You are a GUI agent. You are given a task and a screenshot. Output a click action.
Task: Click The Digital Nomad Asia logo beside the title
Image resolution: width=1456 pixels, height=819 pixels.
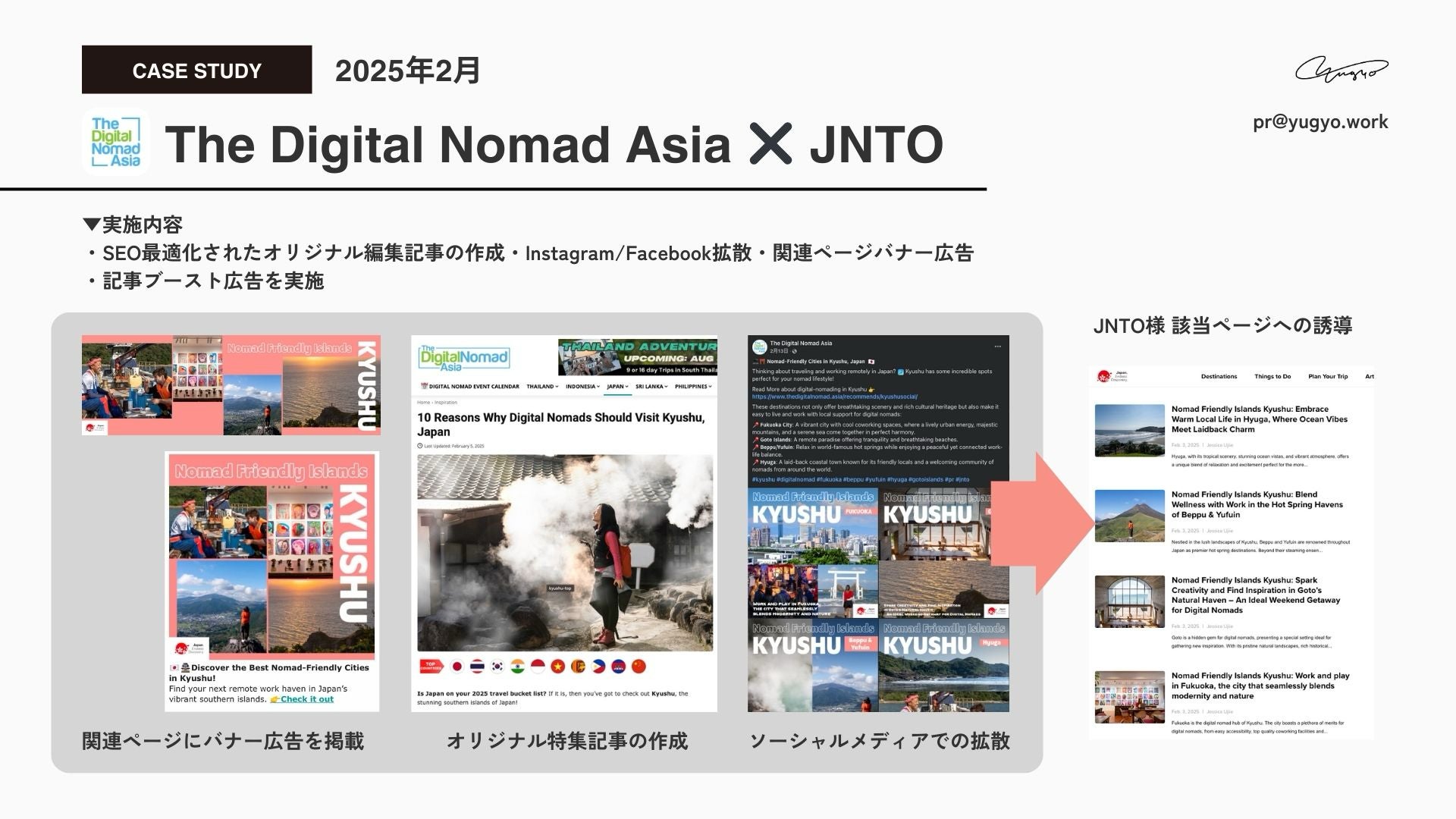[x=116, y=142]
